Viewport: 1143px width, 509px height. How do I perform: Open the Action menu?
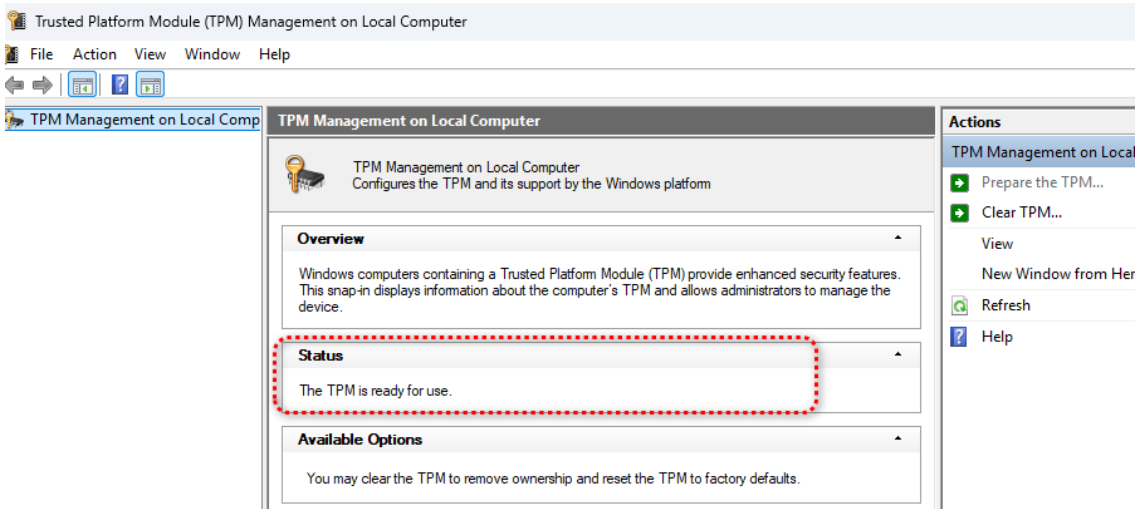[x=95, y=54]
